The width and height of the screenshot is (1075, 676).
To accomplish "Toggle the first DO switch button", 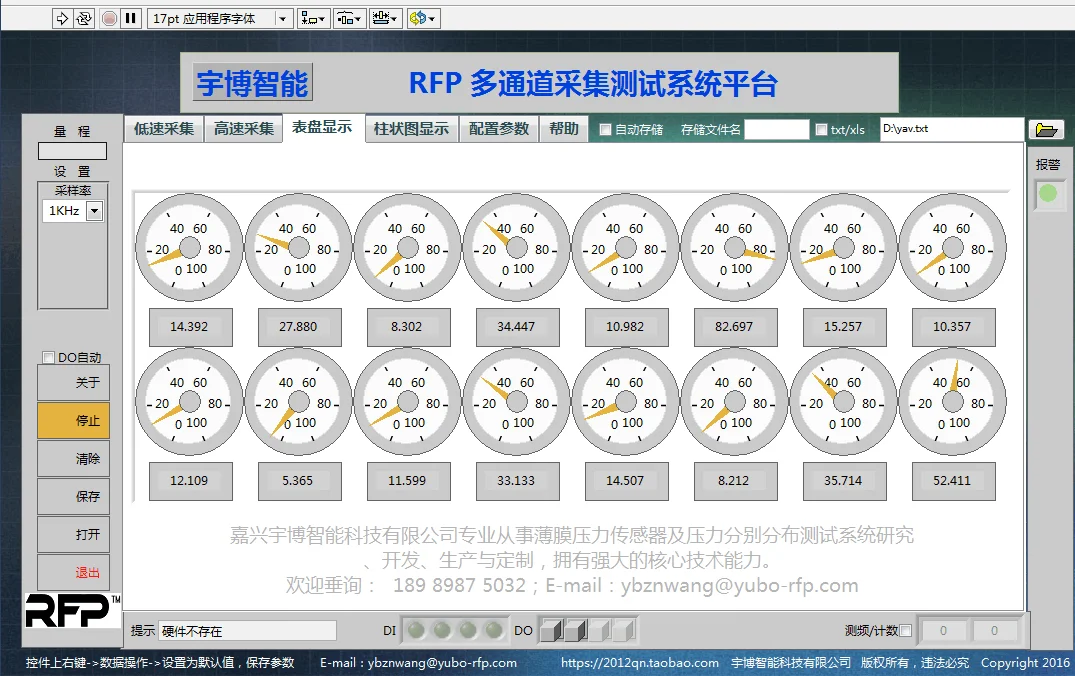I will click(551, 630).
